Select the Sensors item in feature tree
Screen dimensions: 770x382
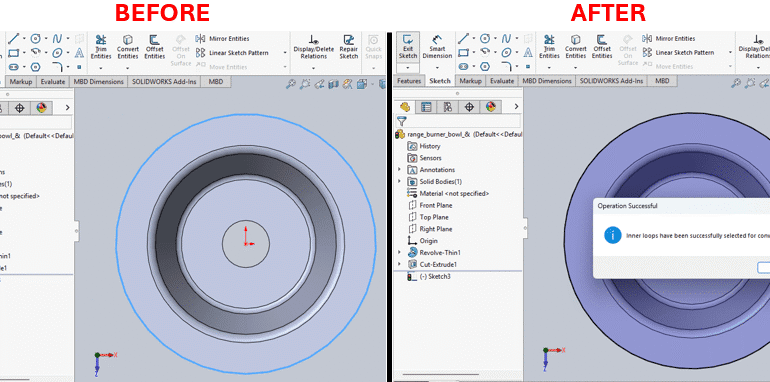click(x=425, y=158)
